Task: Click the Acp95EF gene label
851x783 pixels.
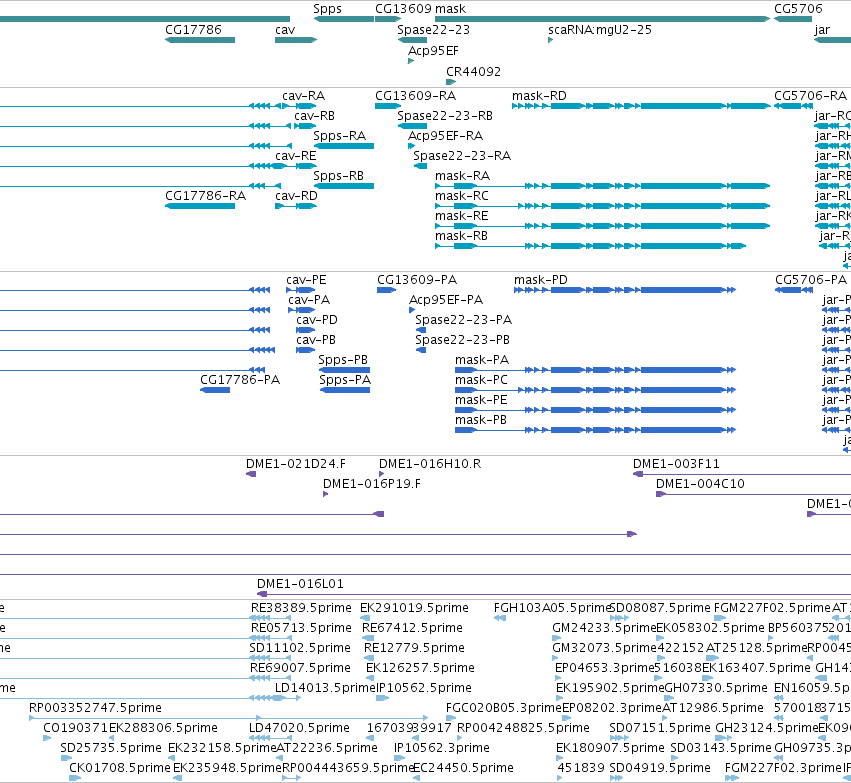Action: [433, 50]
